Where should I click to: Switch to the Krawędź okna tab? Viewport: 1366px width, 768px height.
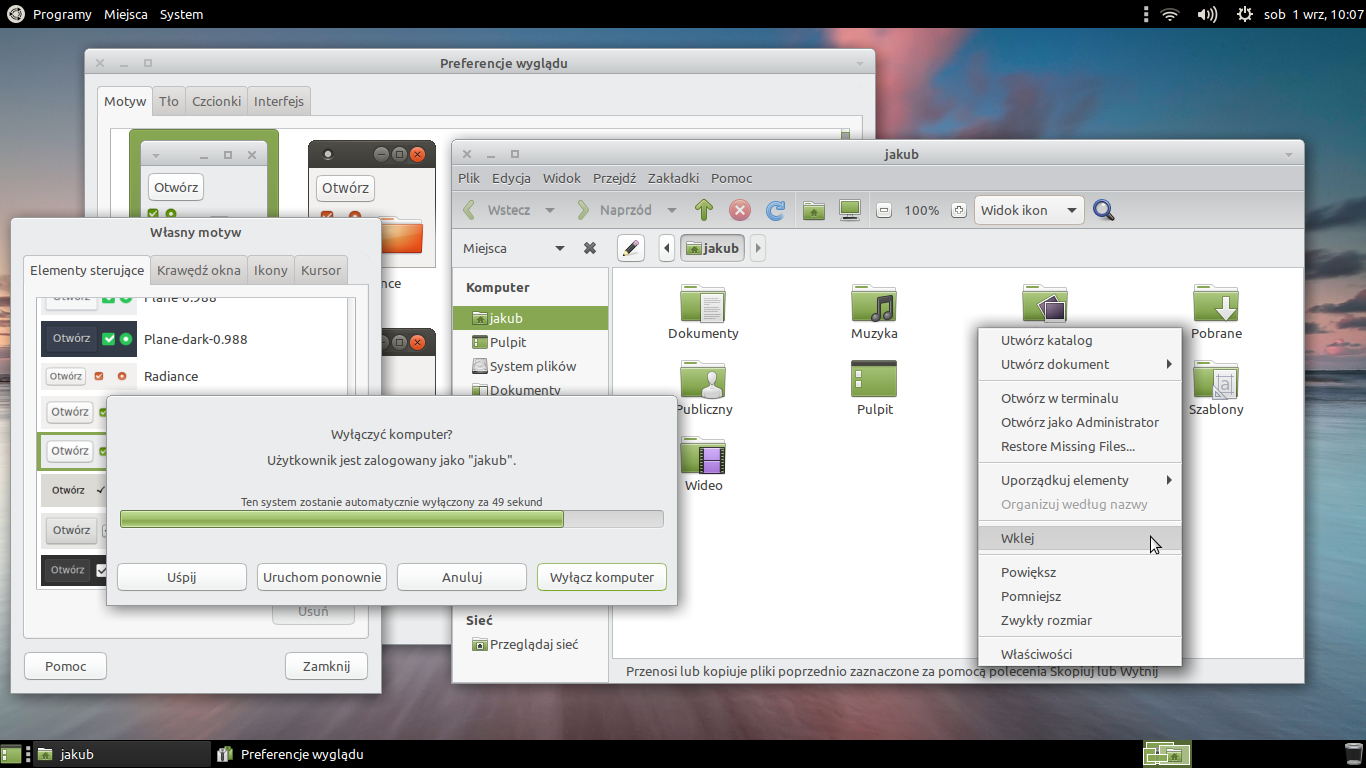tap(198, 269)
